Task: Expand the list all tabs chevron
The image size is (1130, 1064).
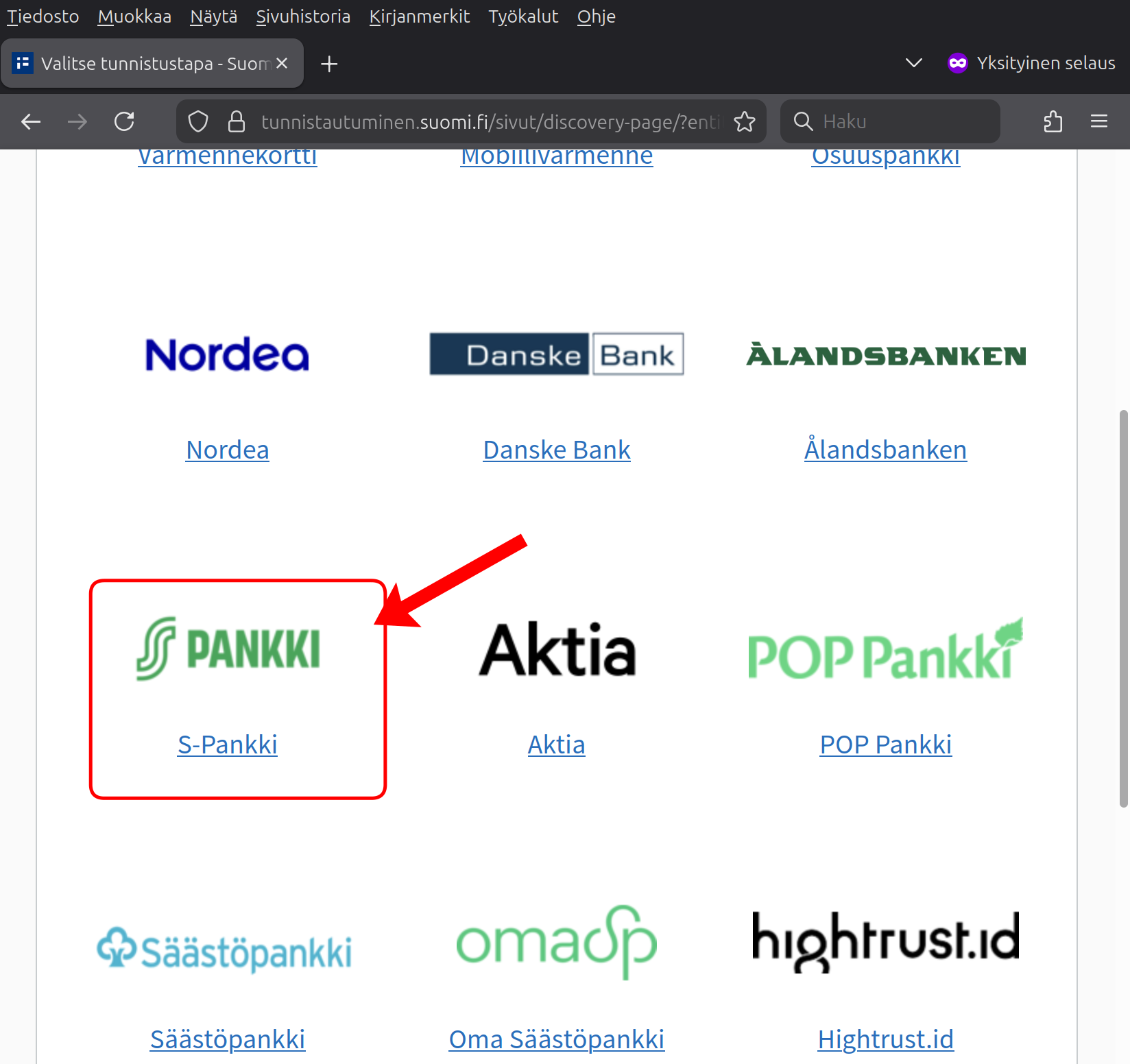Action: click(913, 63)
